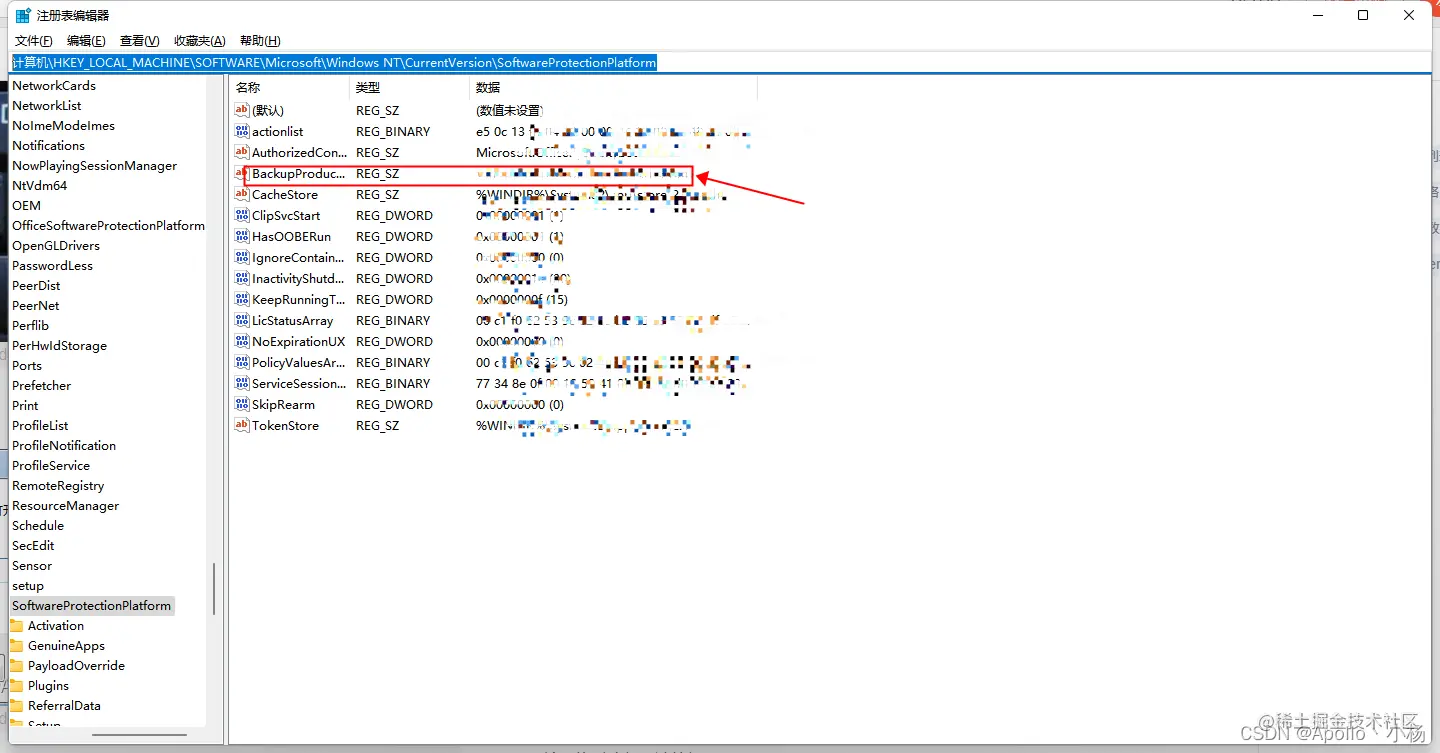The height and width of the screenshot is (753, 1440).
Task: Open the 编辑(E) menu
Action: click(86, 41)
